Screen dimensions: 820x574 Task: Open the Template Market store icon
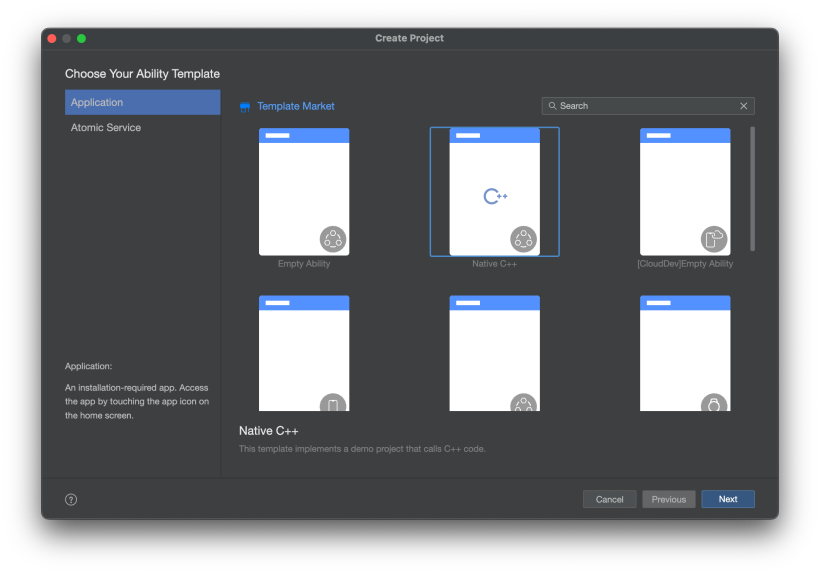coord(245,106)
